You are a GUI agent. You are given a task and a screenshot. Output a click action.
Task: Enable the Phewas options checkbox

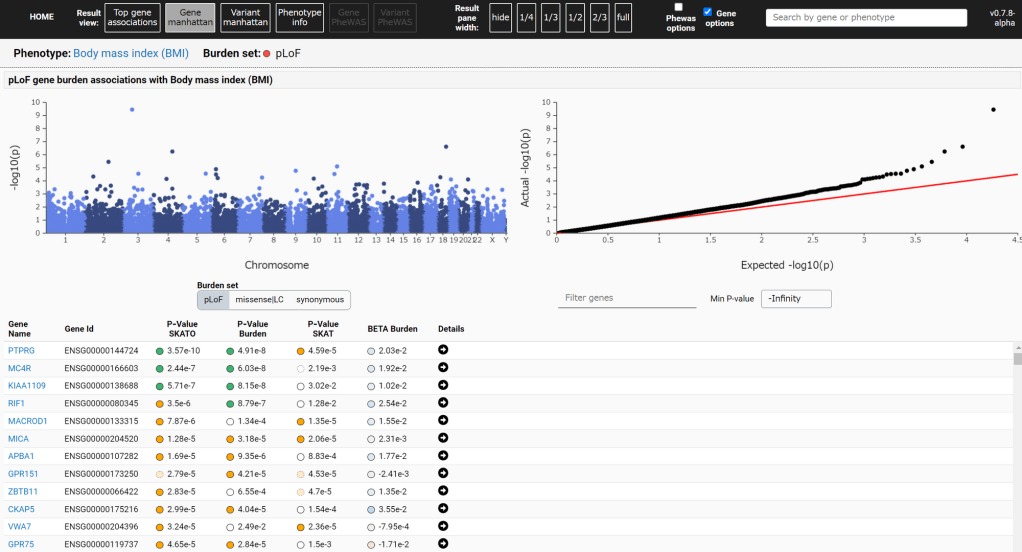[x=679, y=7]
